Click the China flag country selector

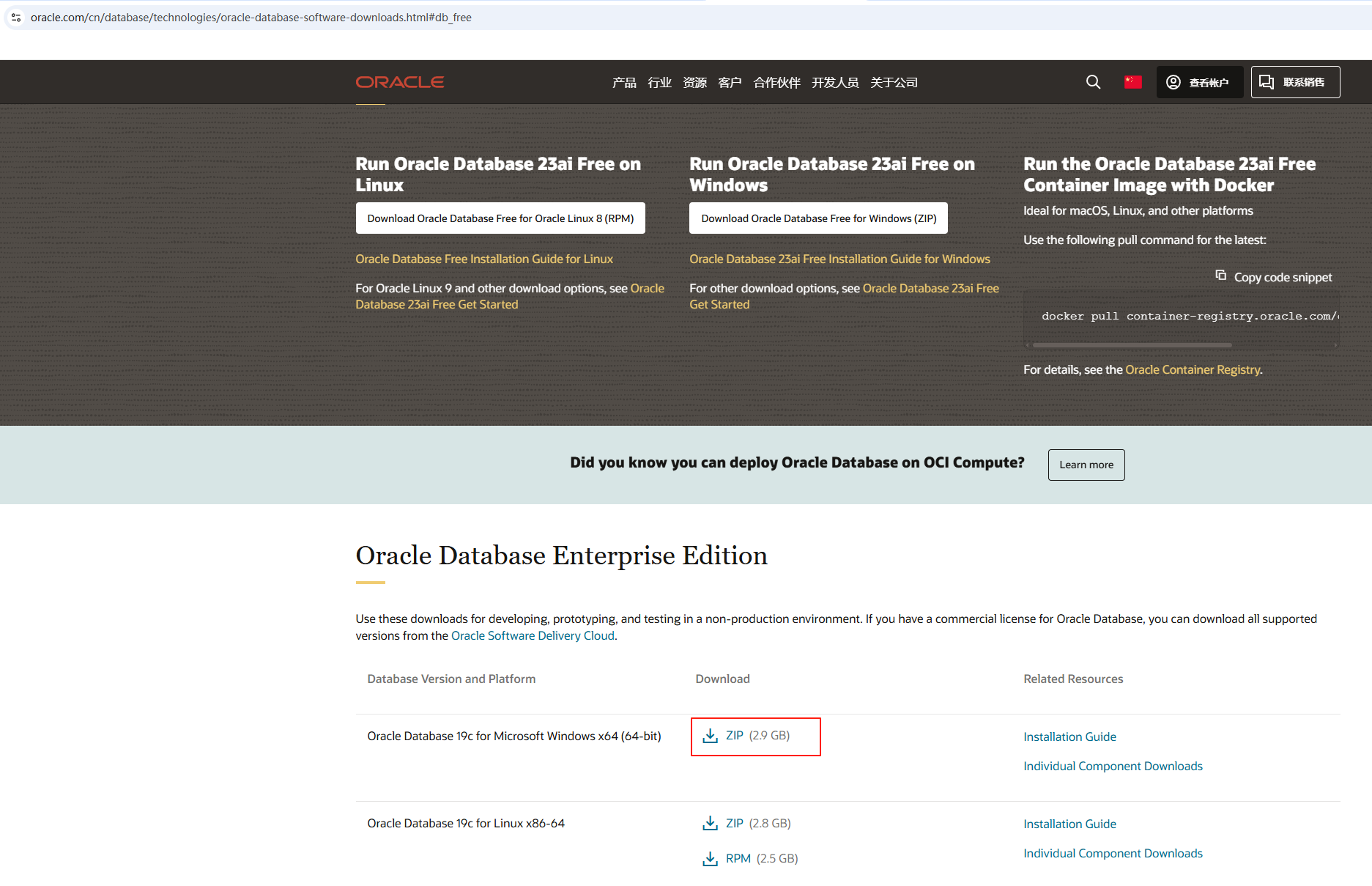tap(1133, 82)
